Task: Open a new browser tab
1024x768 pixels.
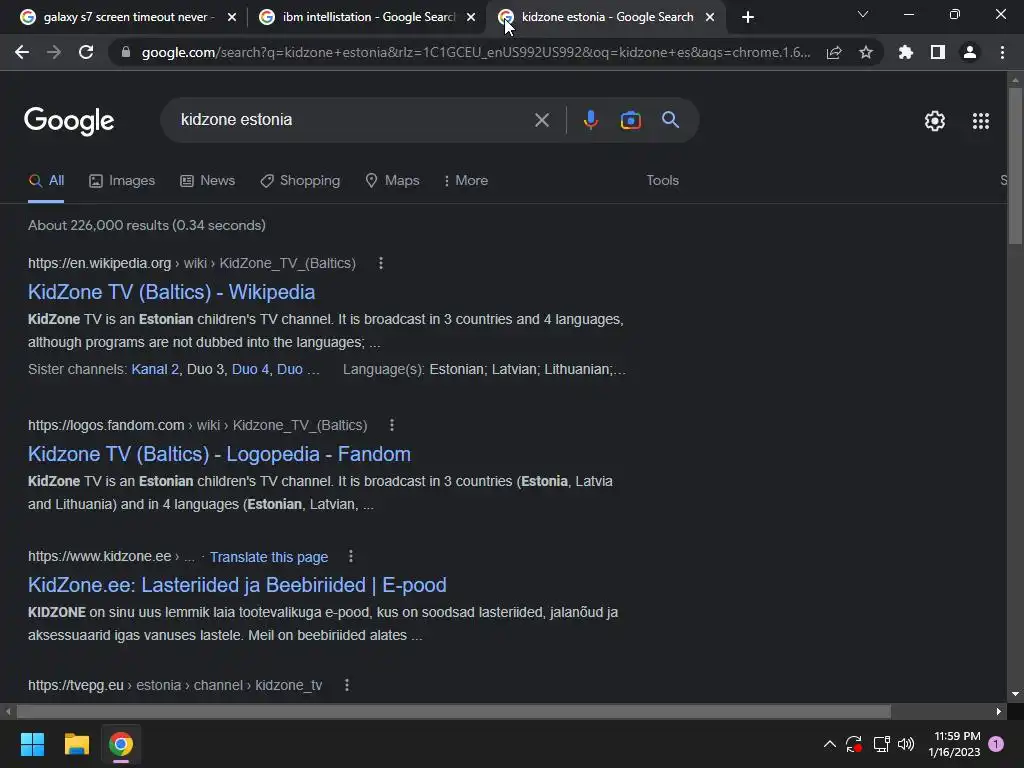Action: 748,17
